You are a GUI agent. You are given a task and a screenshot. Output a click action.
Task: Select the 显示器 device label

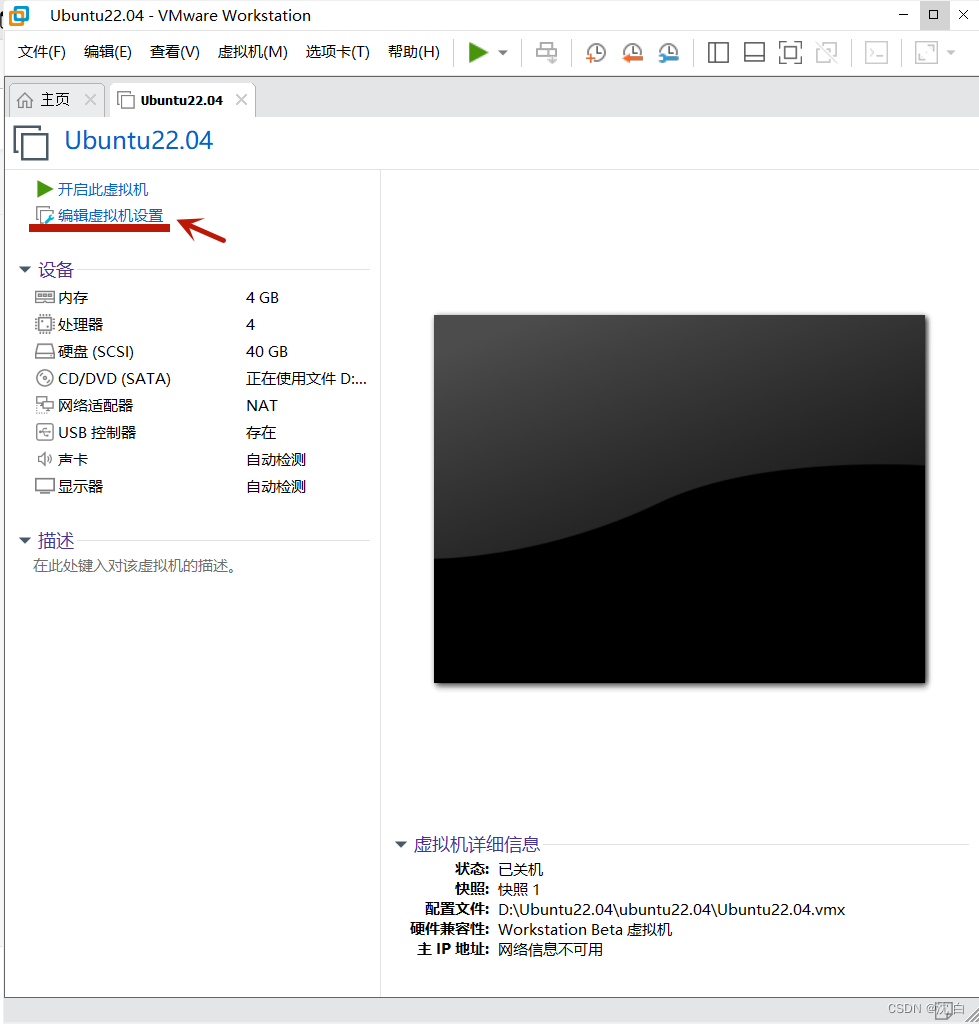(80, 487)
